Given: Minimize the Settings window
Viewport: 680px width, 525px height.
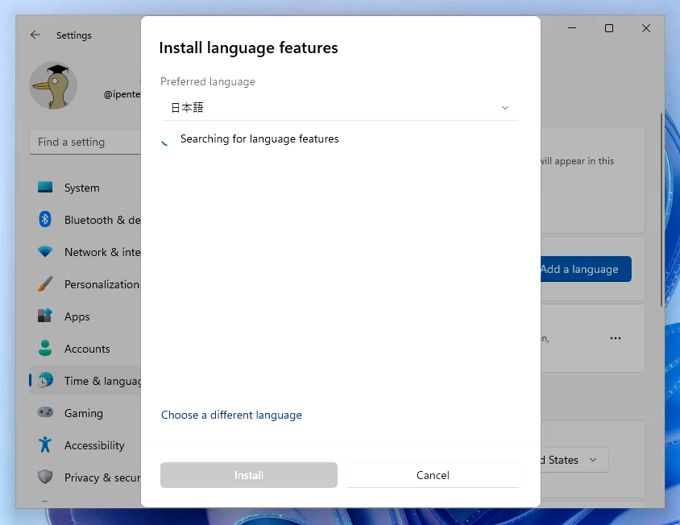Looking at the screenshot, I should (572, 28).
